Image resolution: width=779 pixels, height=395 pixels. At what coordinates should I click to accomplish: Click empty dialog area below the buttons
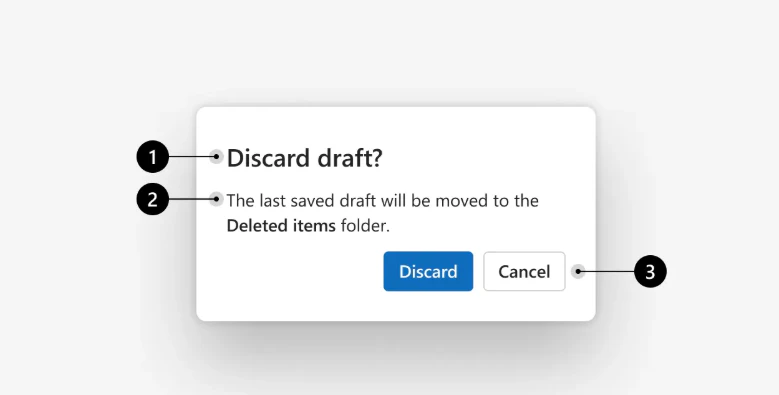(x=395, y=306)
